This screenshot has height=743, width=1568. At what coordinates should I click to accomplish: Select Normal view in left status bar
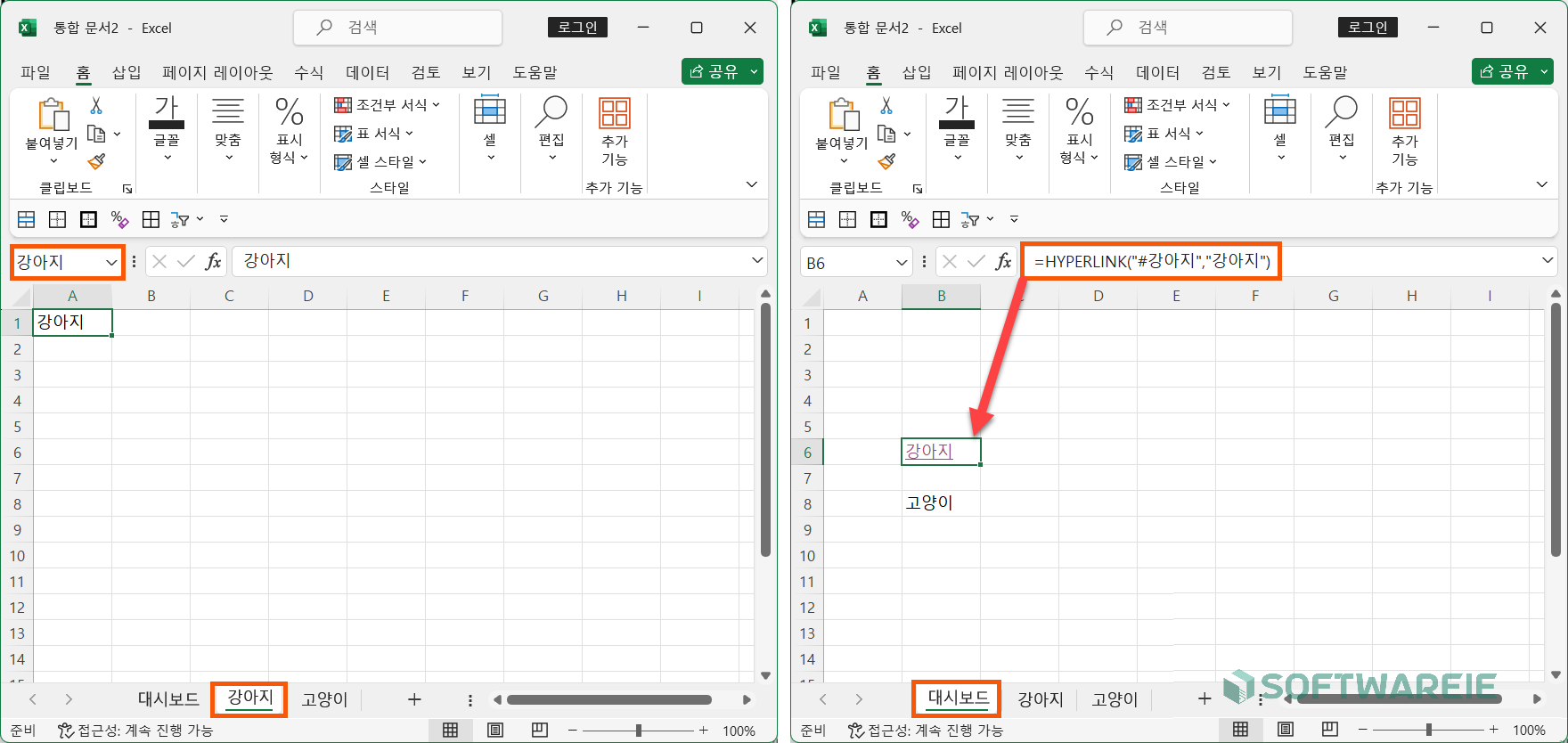(451, 730)
